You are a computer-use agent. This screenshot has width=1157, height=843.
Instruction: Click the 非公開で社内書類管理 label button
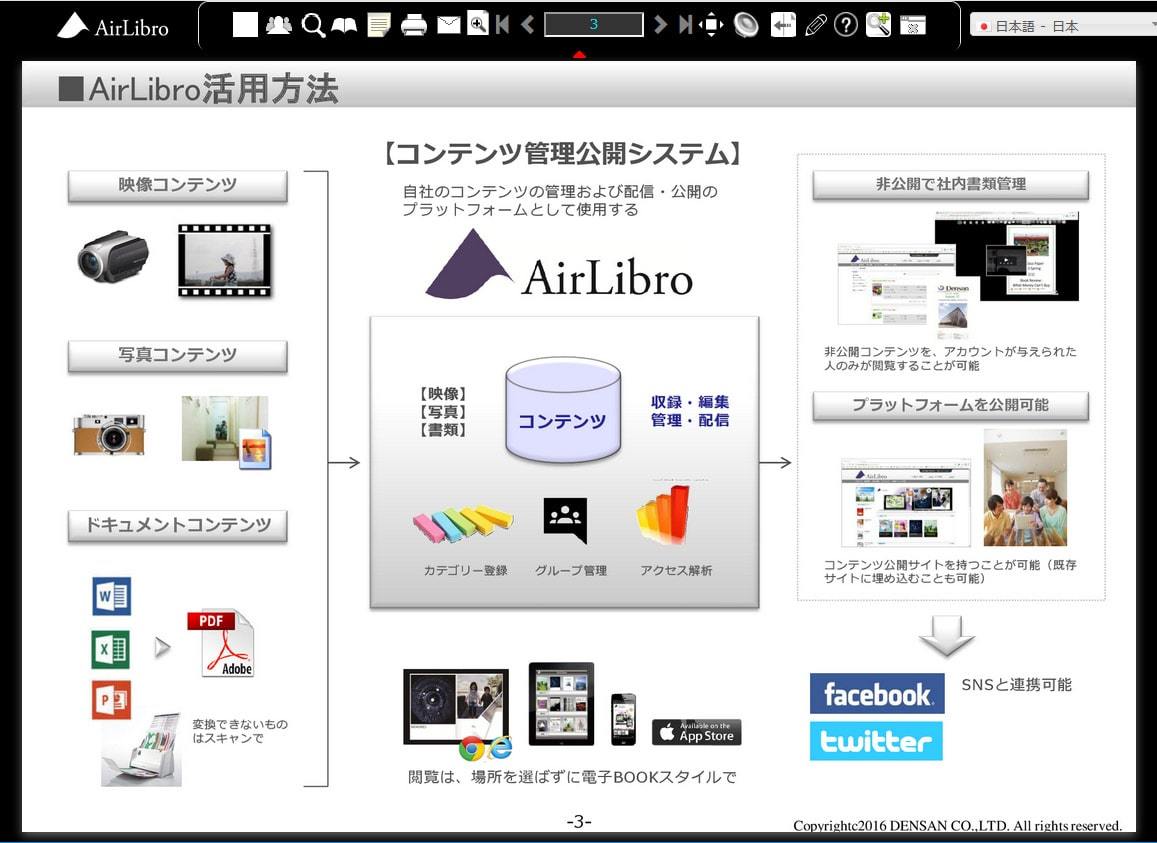950,185
